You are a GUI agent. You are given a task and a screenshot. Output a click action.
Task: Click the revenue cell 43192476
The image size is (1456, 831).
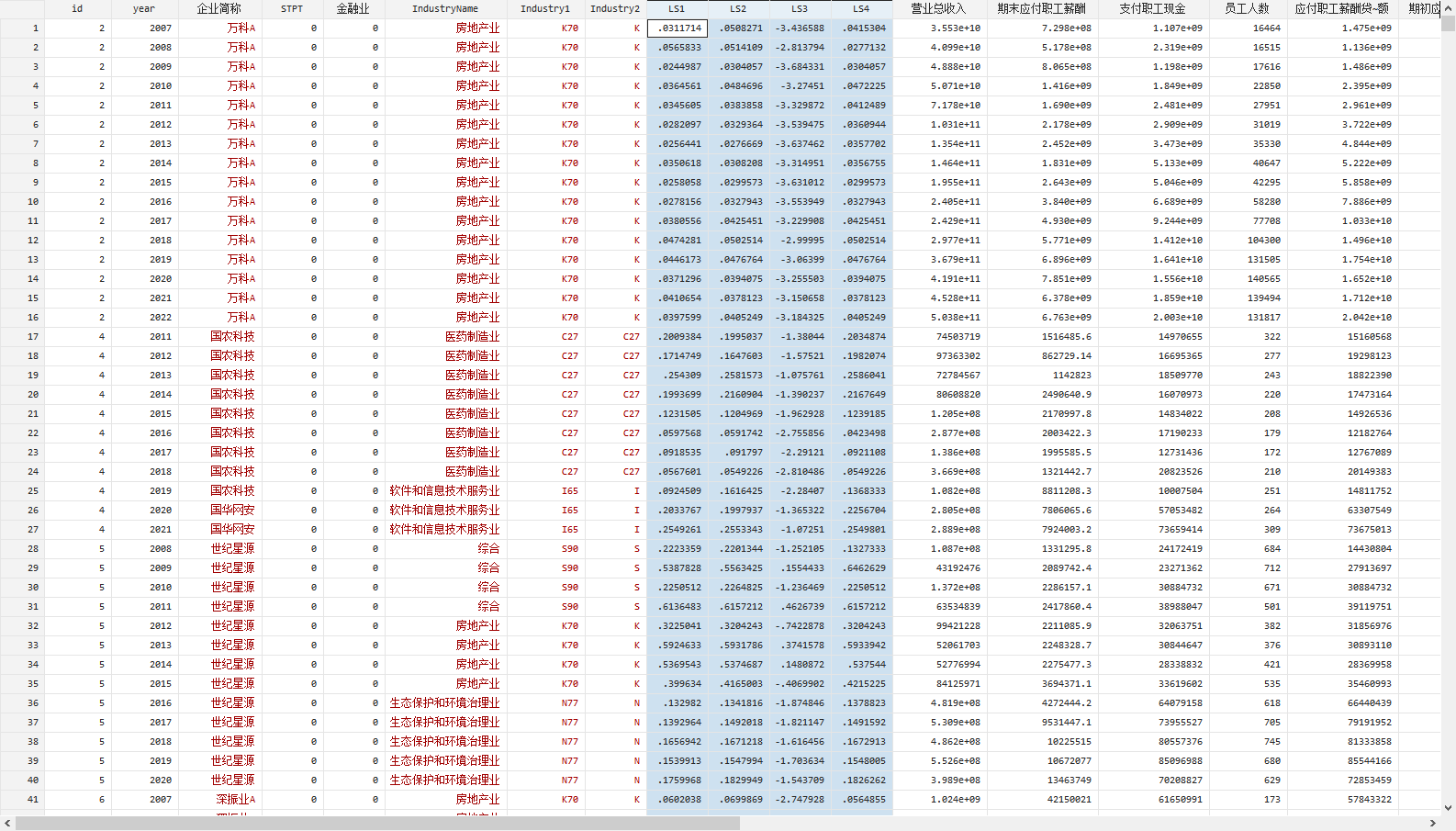pyautogui.click(x=939, y=568)
